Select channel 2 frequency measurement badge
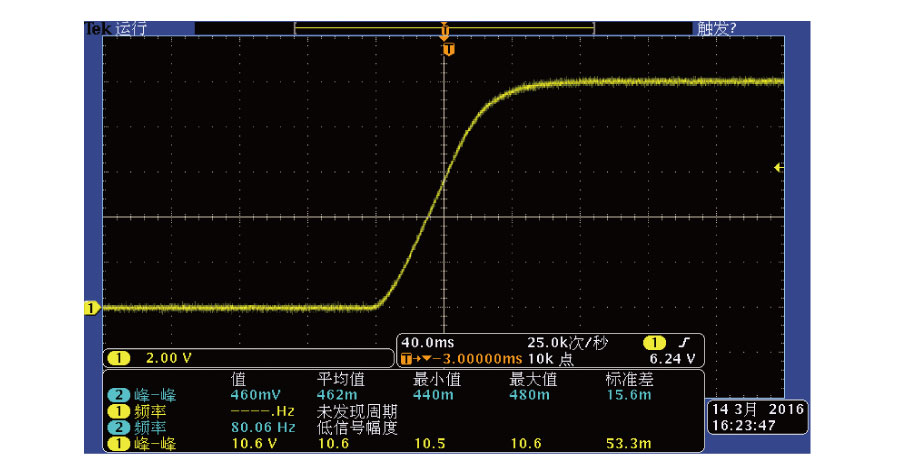 pyautogui.click(x=118, y=428)
